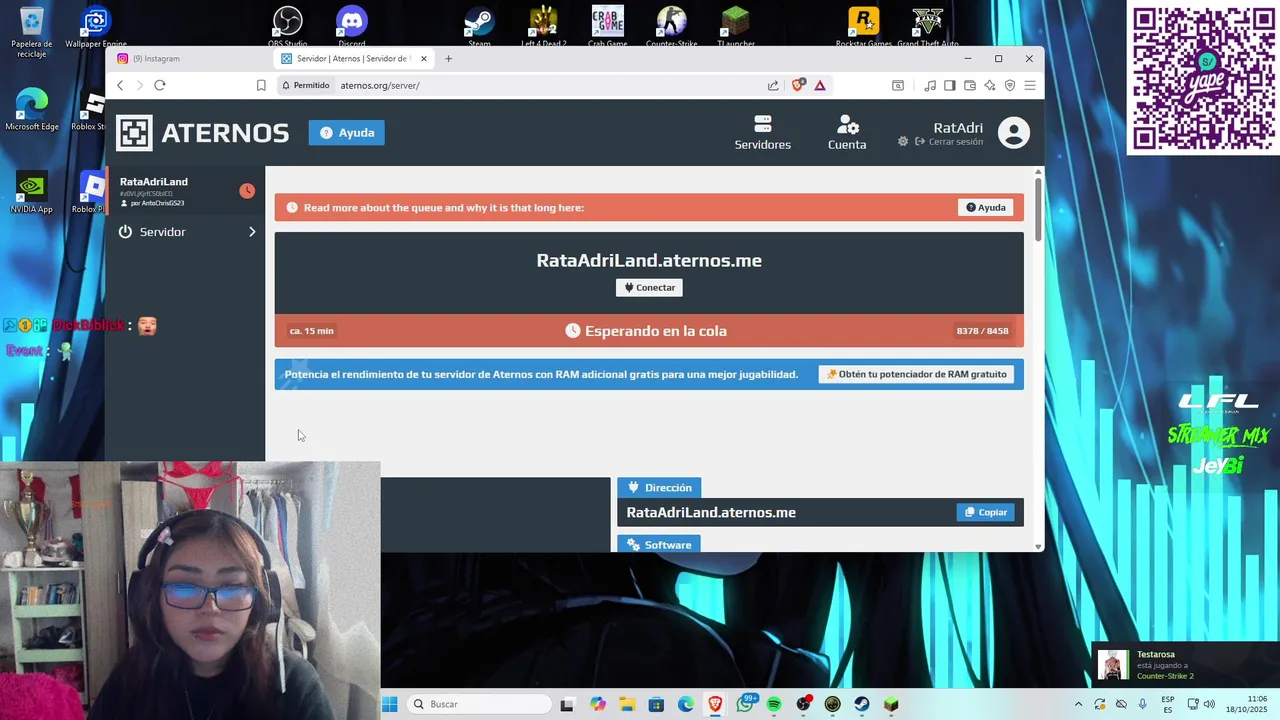Open the music playlist toolbar icon
Screen dimensions: 1280x720
pos(930,85)
